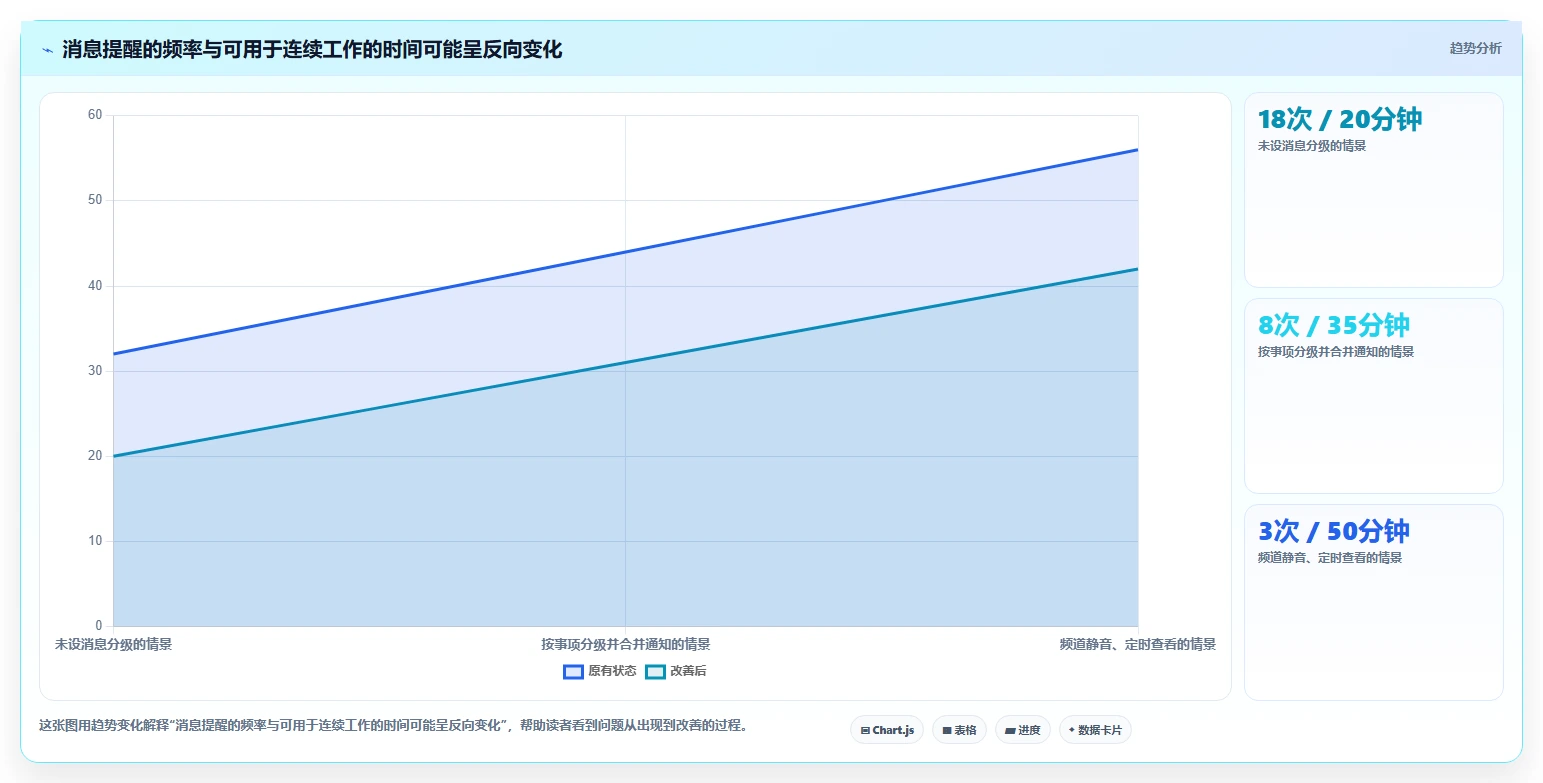Screen dimensions: 1543x783
Task: Select the 表格 tag
Action: coord(959,730)
